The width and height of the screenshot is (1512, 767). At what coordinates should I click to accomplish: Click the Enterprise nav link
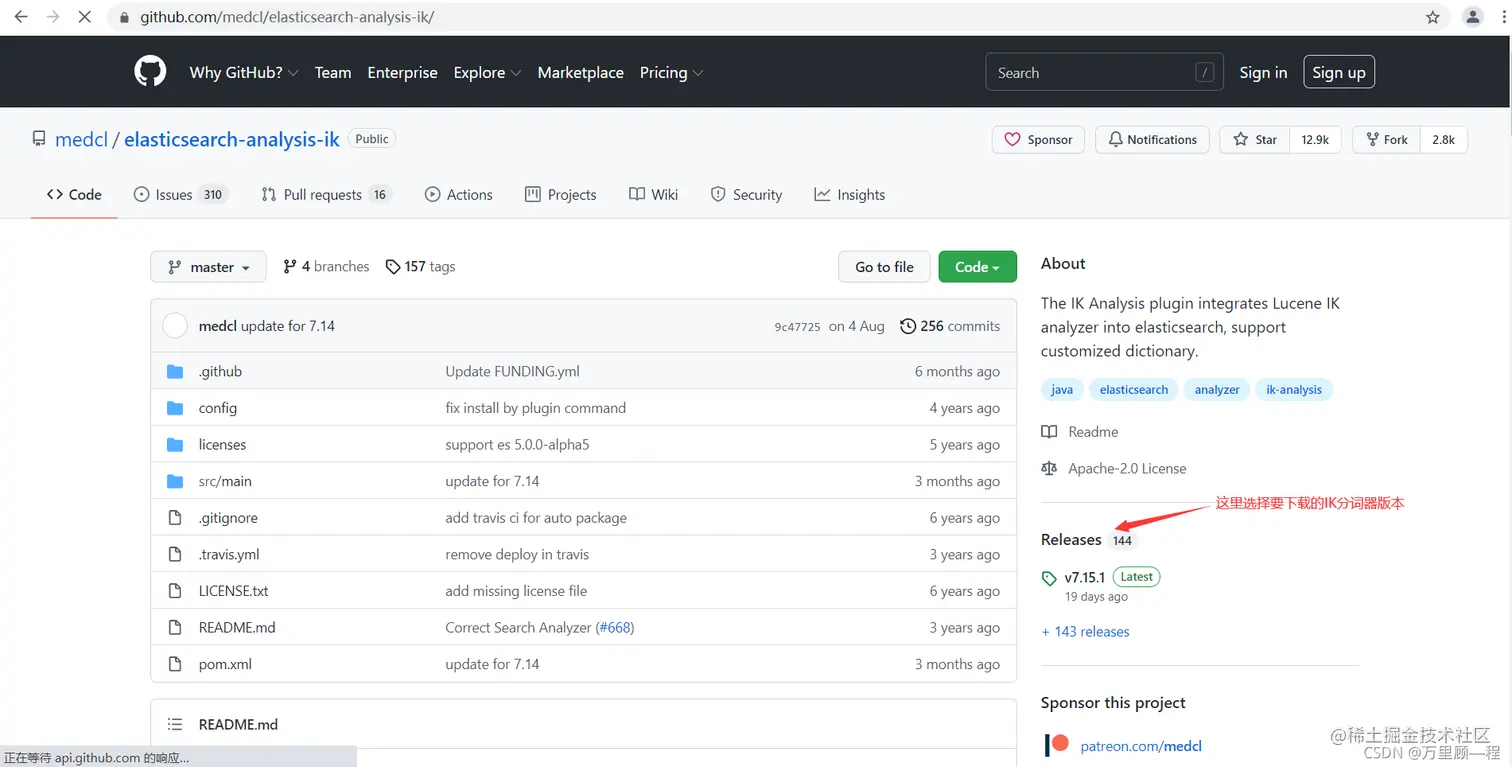pos(402,72)
